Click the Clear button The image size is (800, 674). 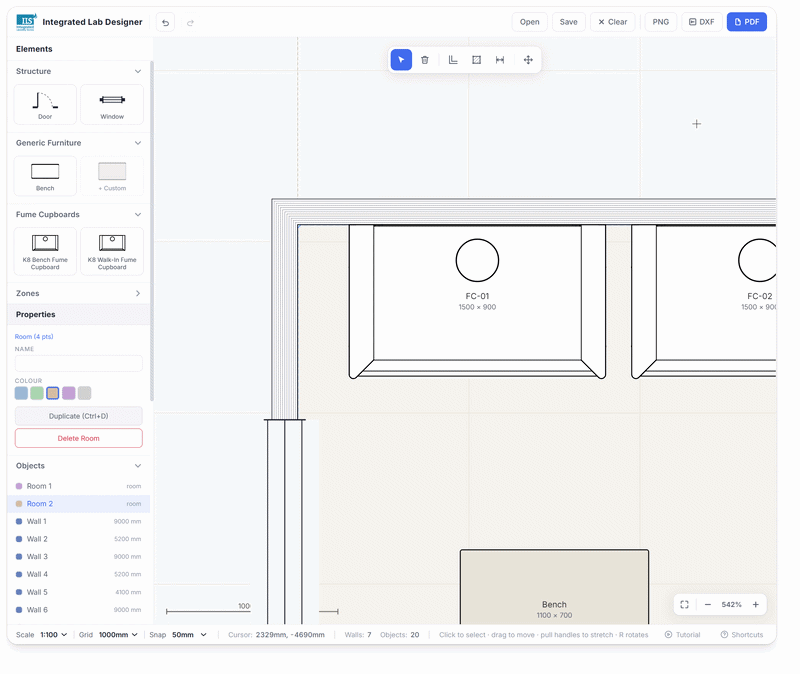[613, 22]
